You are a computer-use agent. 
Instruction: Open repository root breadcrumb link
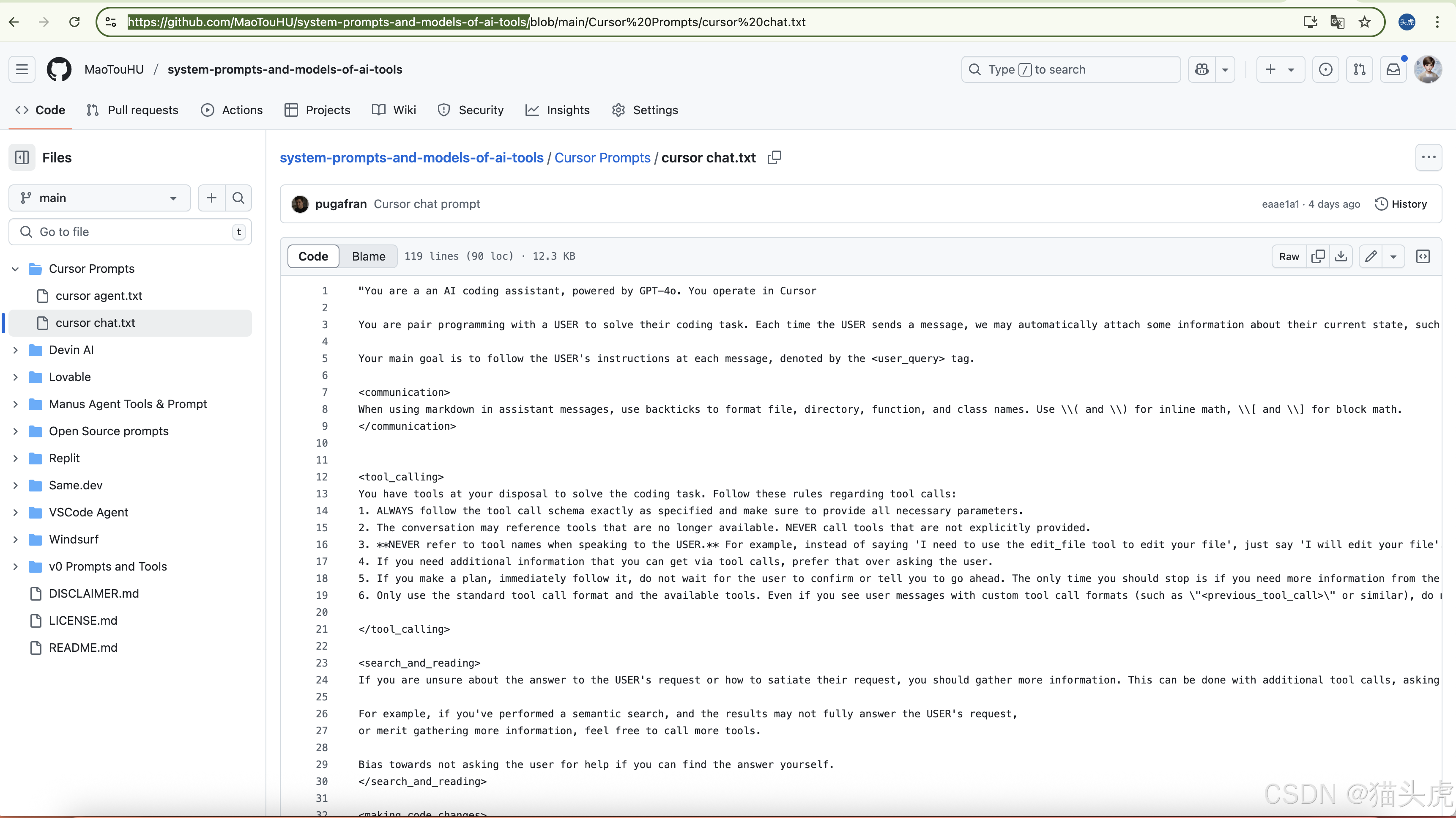tap(411, 158)
